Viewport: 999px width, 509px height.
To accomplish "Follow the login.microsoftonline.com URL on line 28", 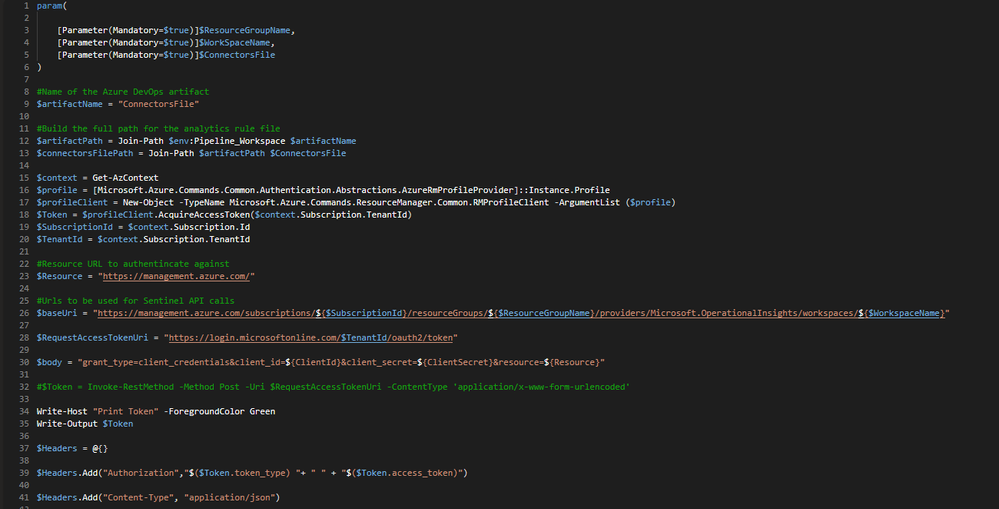I will click(x=311, y=338).
